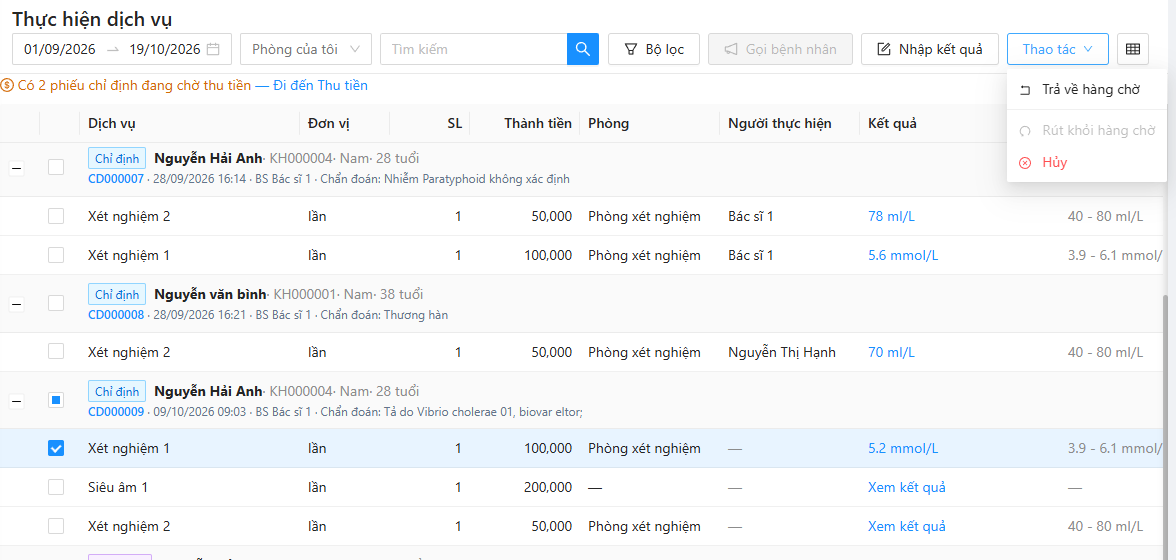Open the 5.6 mmol/L result

(903, 255)
